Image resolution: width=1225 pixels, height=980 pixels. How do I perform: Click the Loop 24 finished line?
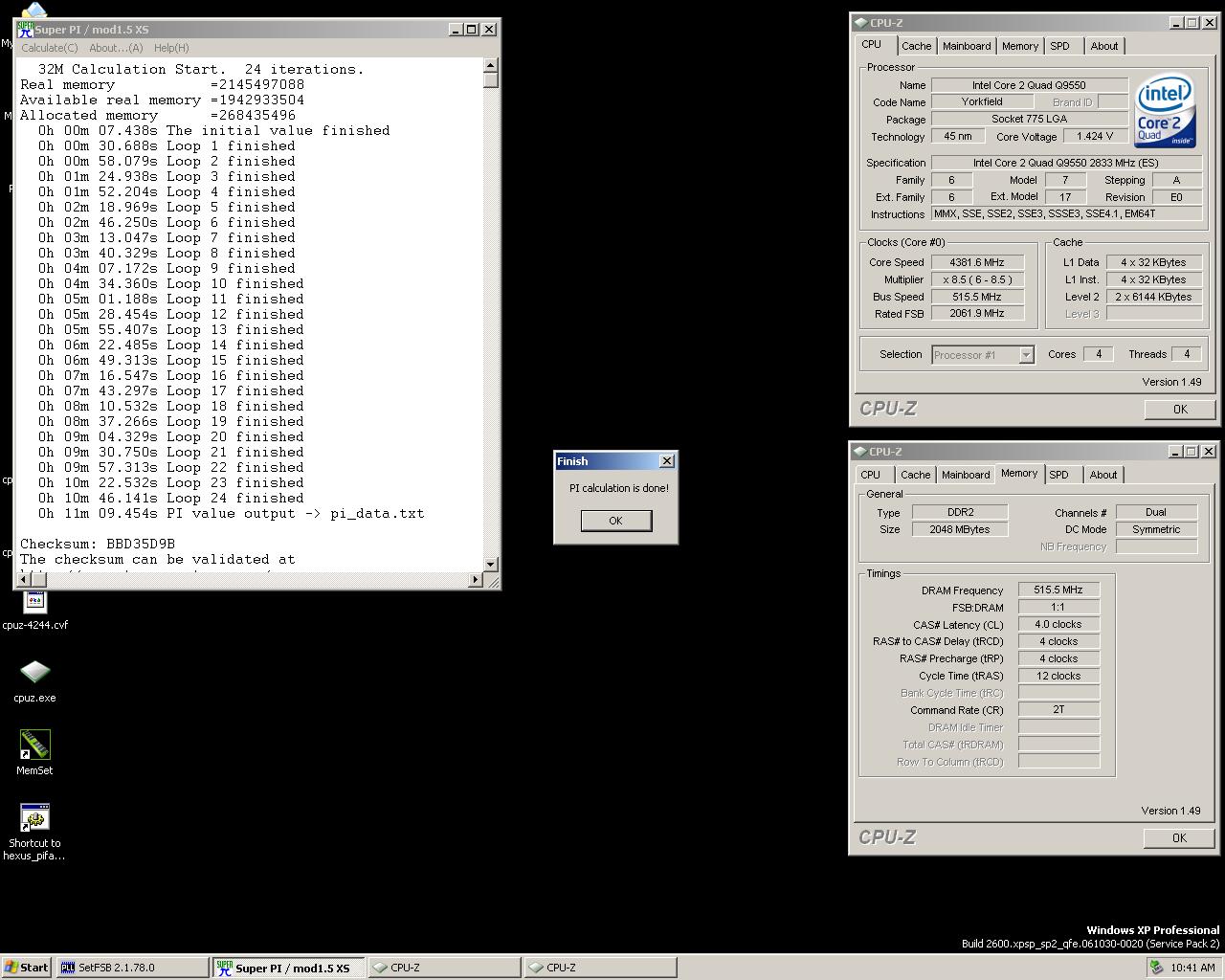(170, 498)
